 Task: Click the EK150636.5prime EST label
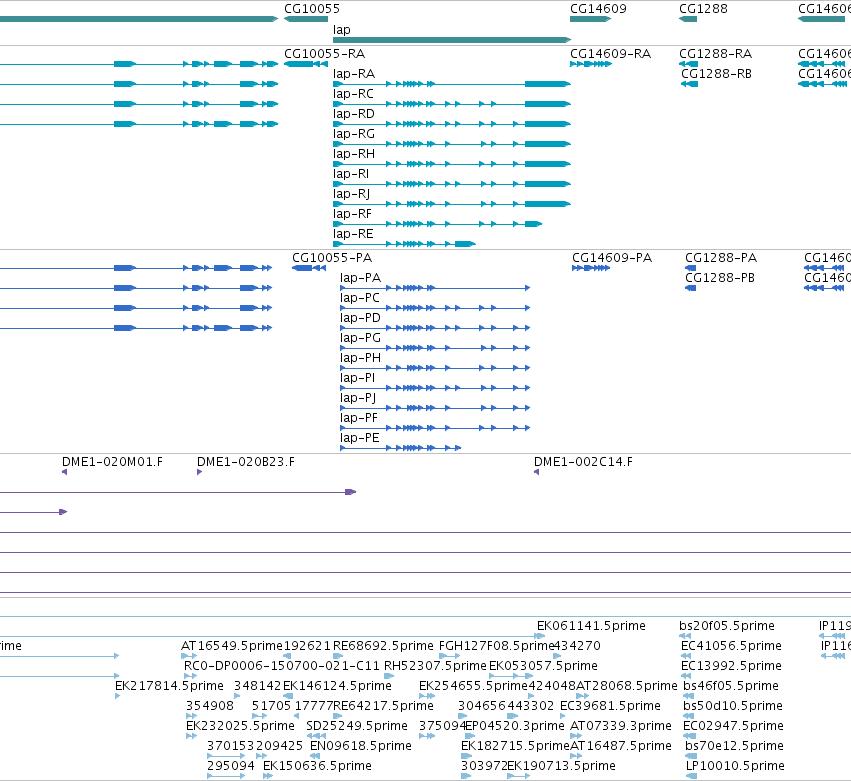pyautogui.click(x=317, y=766)
